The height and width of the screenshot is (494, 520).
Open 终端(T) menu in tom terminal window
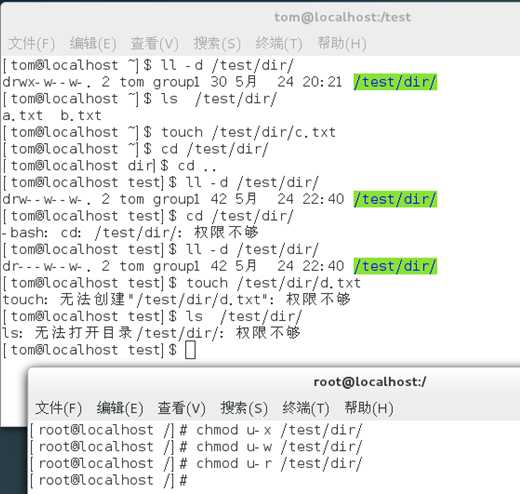[x=279, y=43]
